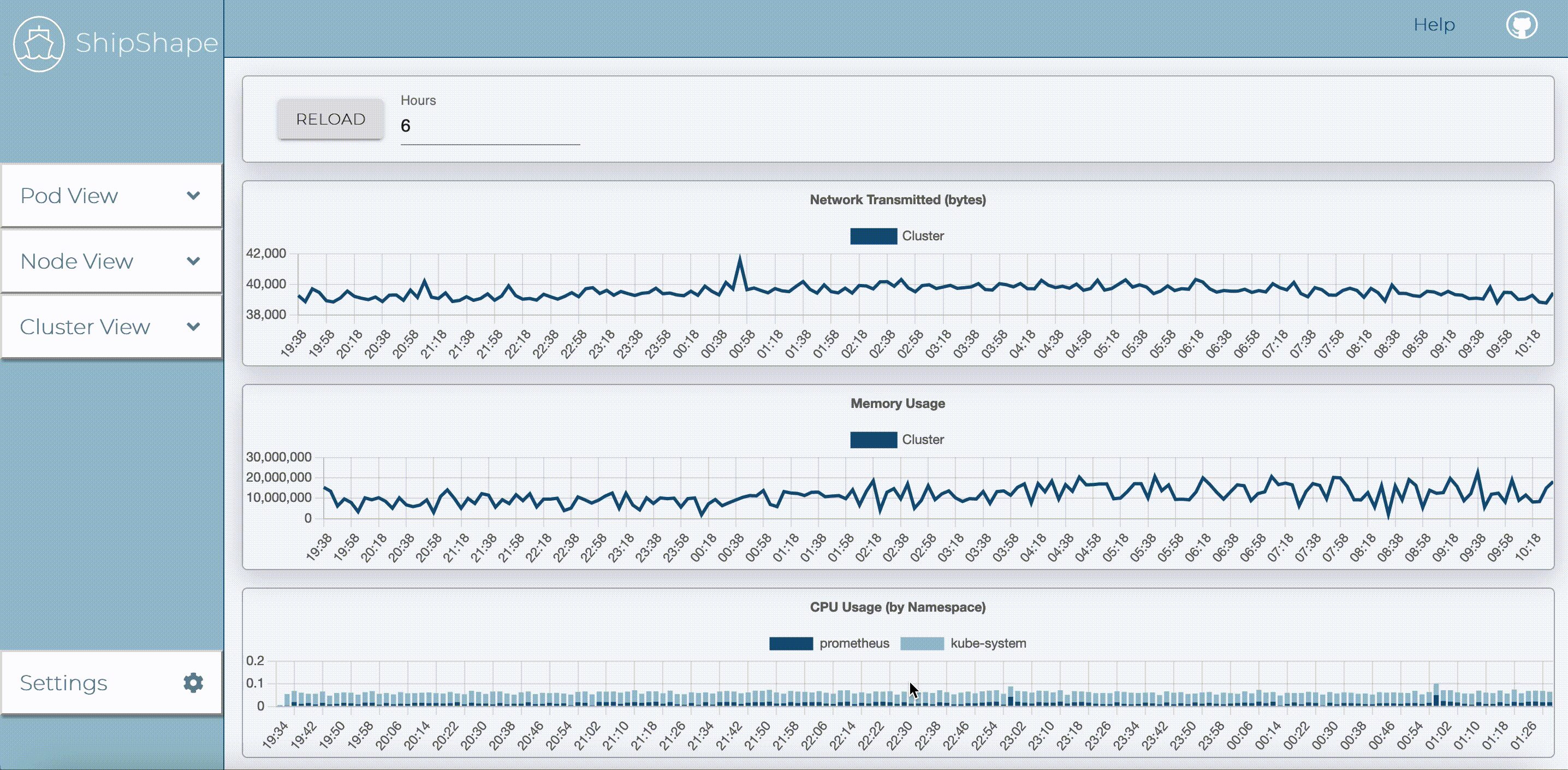Open the Help link
1568x770 pixels.
(x=1434, y=25)
